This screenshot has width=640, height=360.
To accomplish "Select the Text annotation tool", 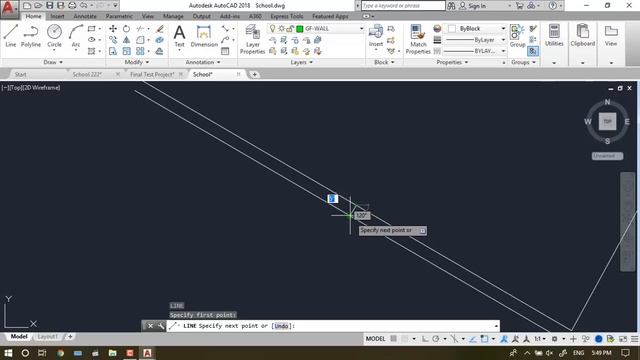I will tap(179, 36).
